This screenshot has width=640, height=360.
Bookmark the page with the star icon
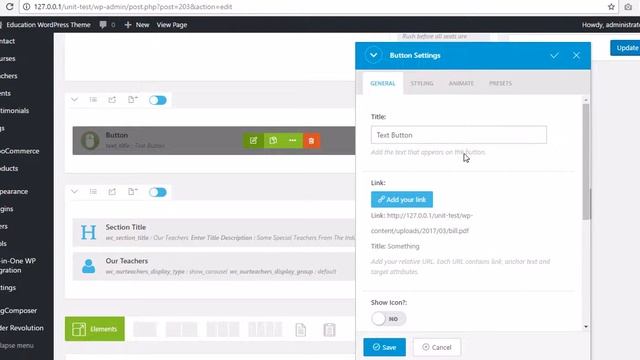(611, 7)
